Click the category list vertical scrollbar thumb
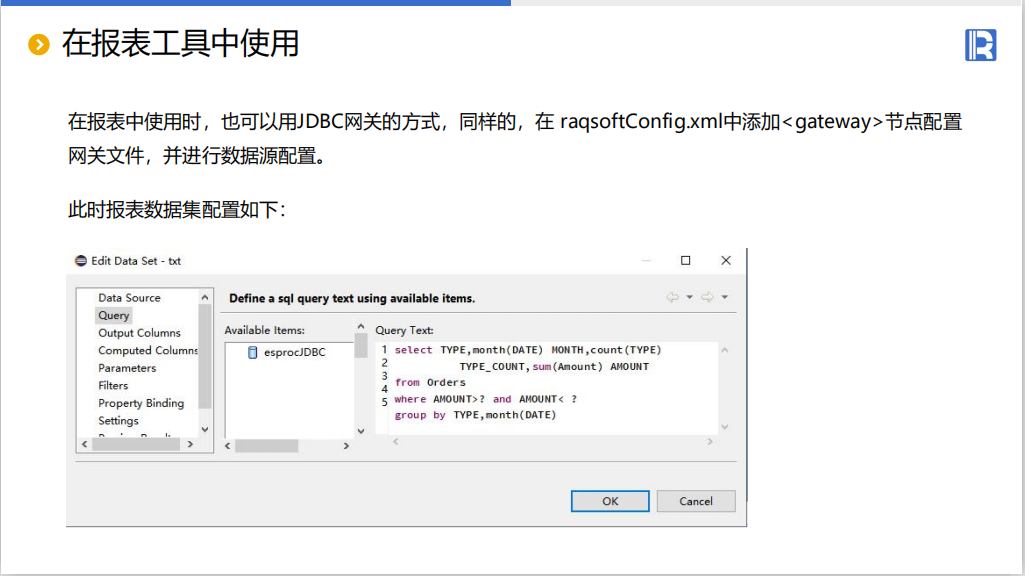 click(205, 356)
